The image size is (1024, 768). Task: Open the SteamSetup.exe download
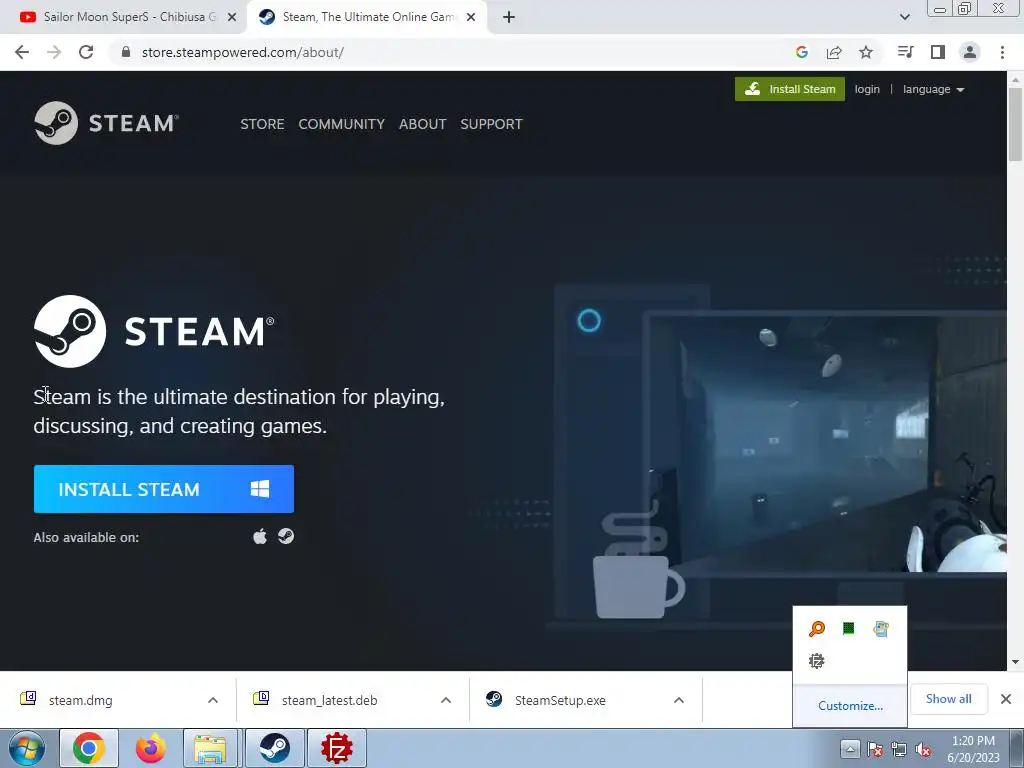pyautogui.click(x=560, y=700)
